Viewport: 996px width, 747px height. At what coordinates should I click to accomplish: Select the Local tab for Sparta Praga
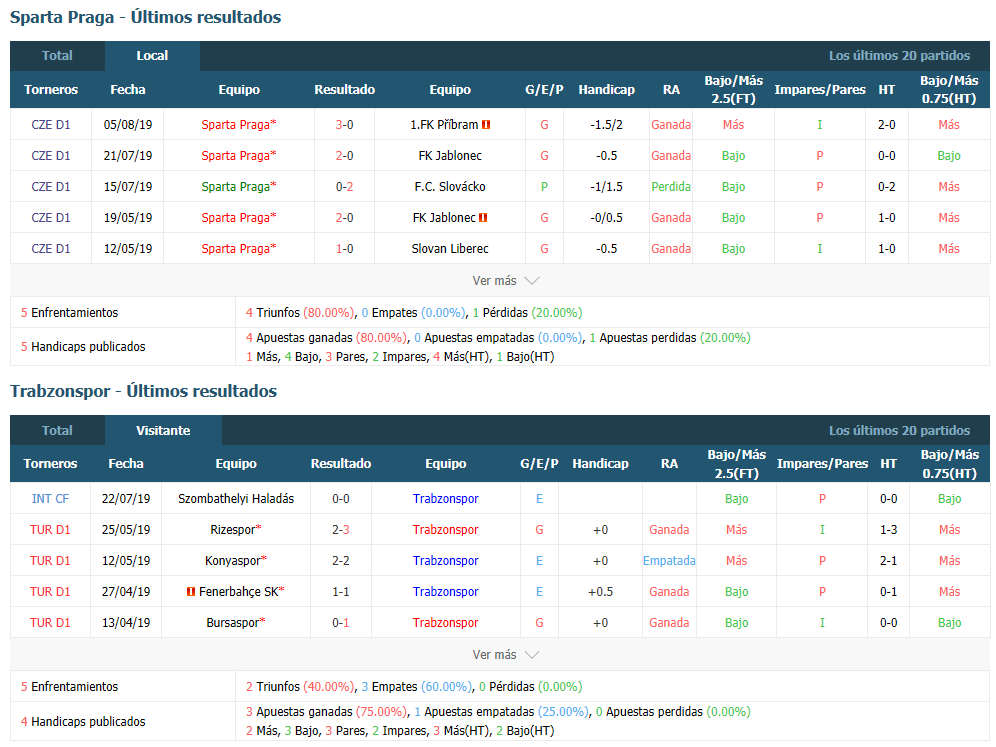click(152, 55)
